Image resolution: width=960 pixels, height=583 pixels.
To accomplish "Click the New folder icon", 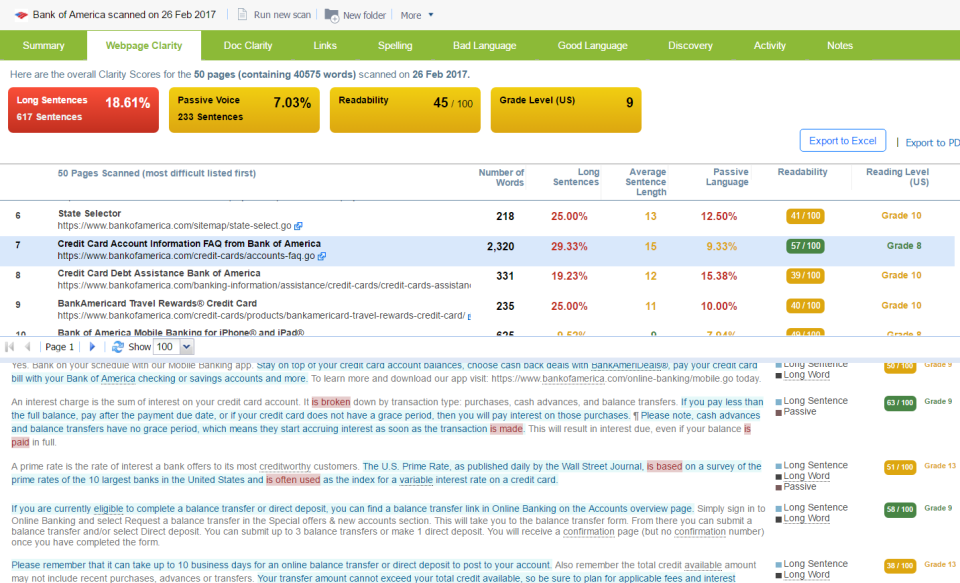I will [x=331, y=15].
